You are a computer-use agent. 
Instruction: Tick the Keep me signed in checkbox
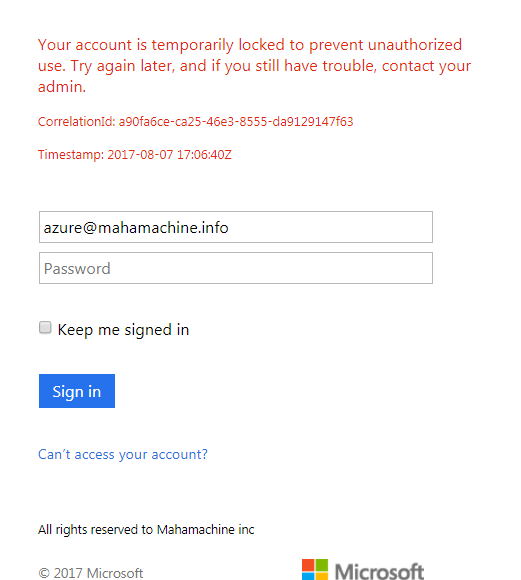[x=45, y=327]
